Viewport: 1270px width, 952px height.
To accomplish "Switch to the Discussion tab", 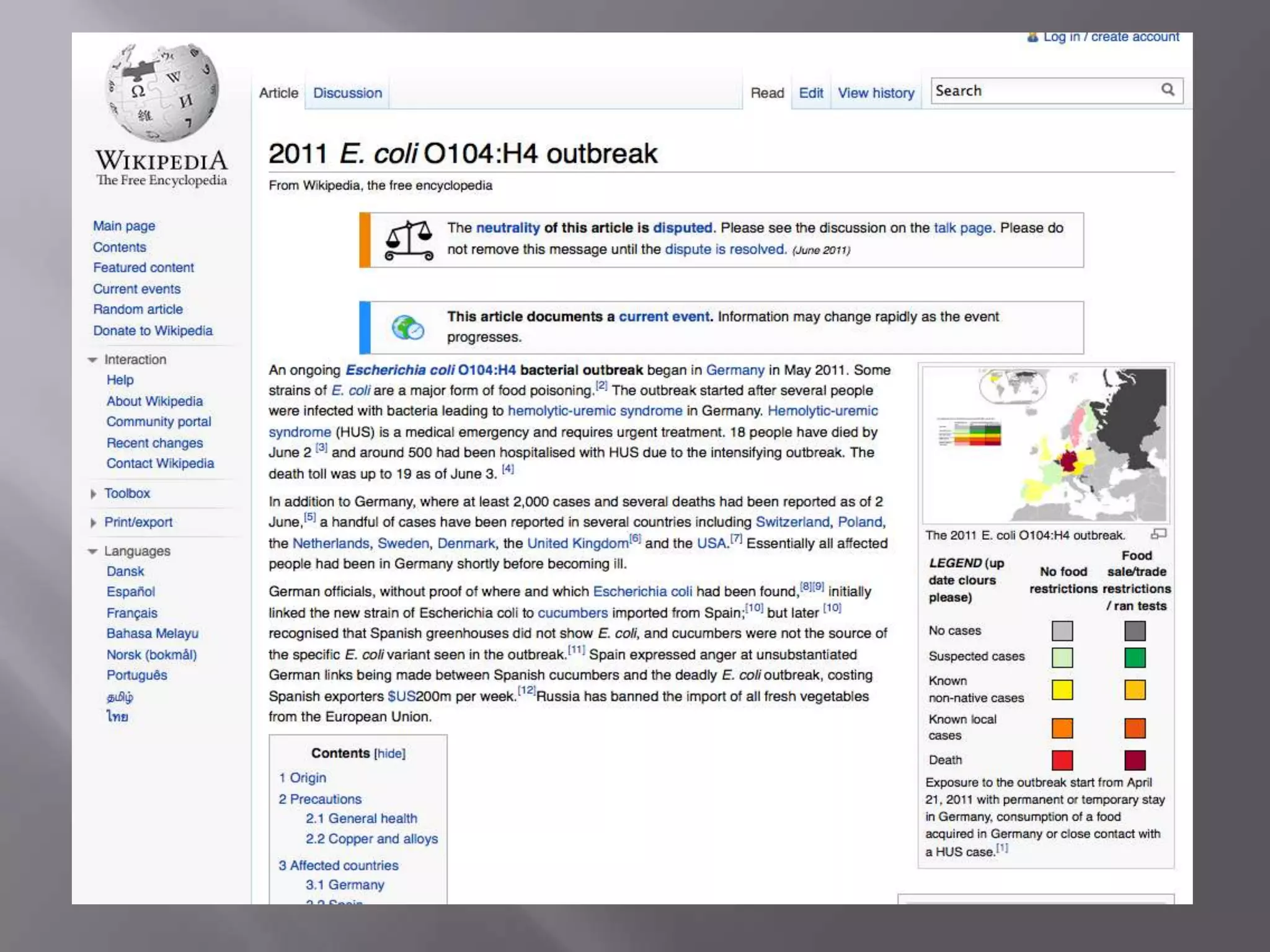I will click(347, 93).
